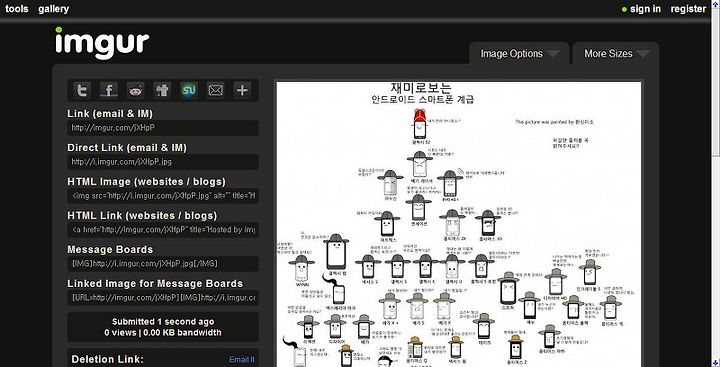Click the 'Message Boards' heading
Screen dimensions: 720x367
click(110, 249)
